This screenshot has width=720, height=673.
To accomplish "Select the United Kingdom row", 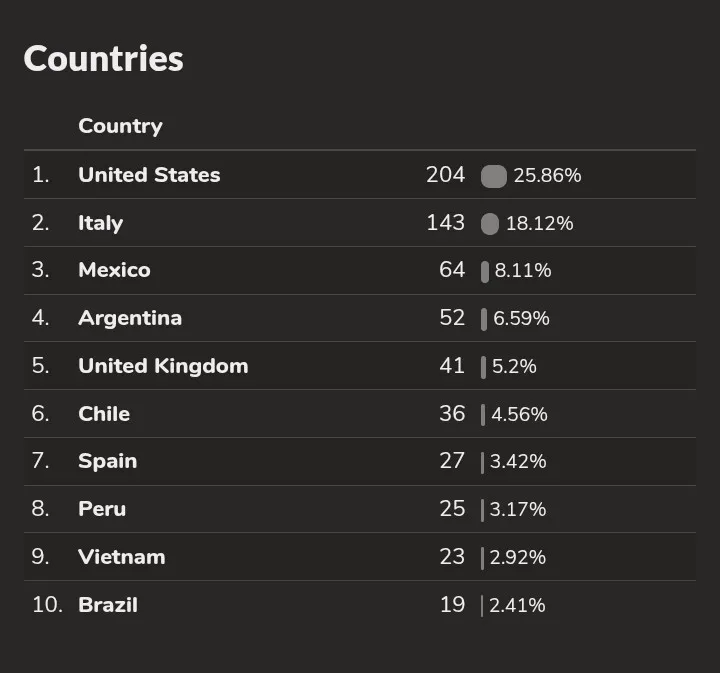I will (x=163, y=366).
